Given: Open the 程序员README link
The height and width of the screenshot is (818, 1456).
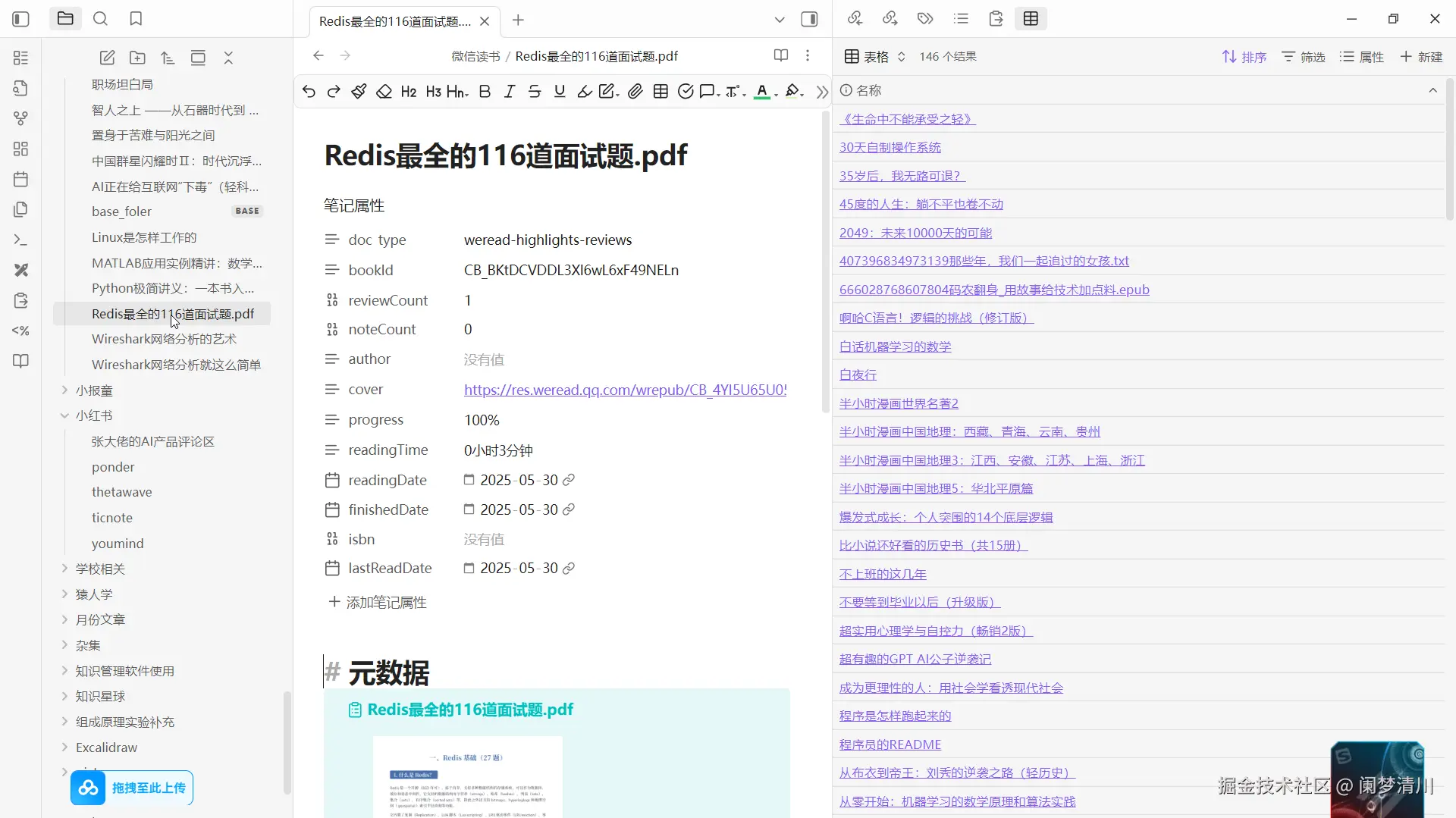Looking at the screenshot, I should [889, 744].
